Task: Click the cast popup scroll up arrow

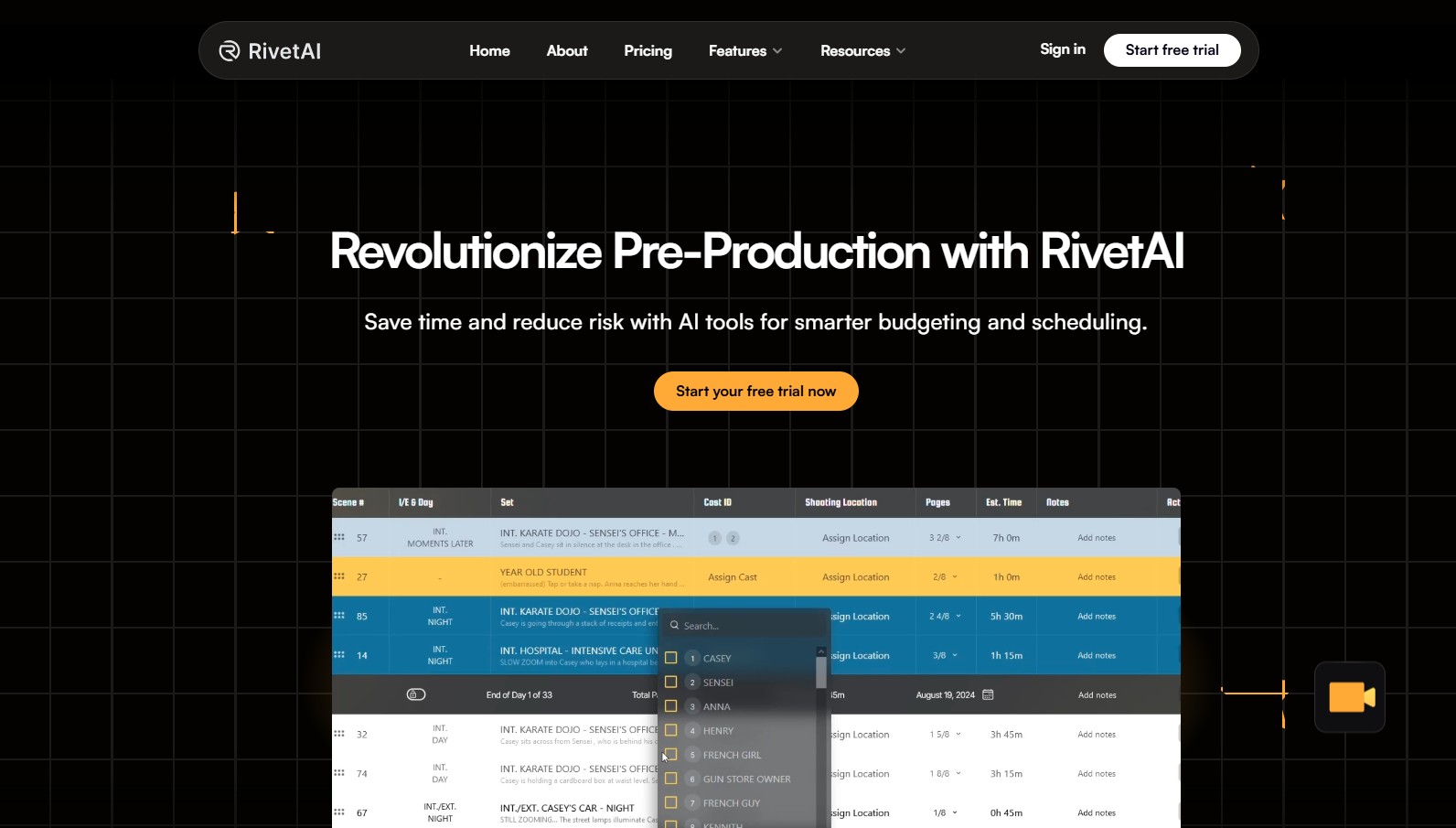Action: pos(821,651)
